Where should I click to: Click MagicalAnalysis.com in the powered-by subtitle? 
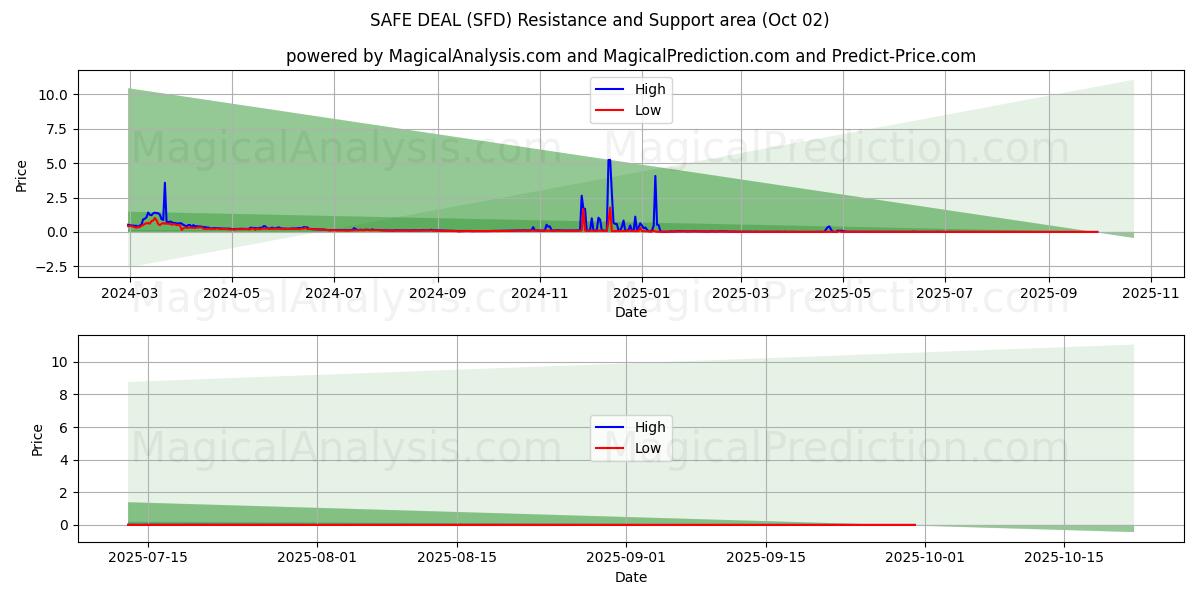point(473,56)
